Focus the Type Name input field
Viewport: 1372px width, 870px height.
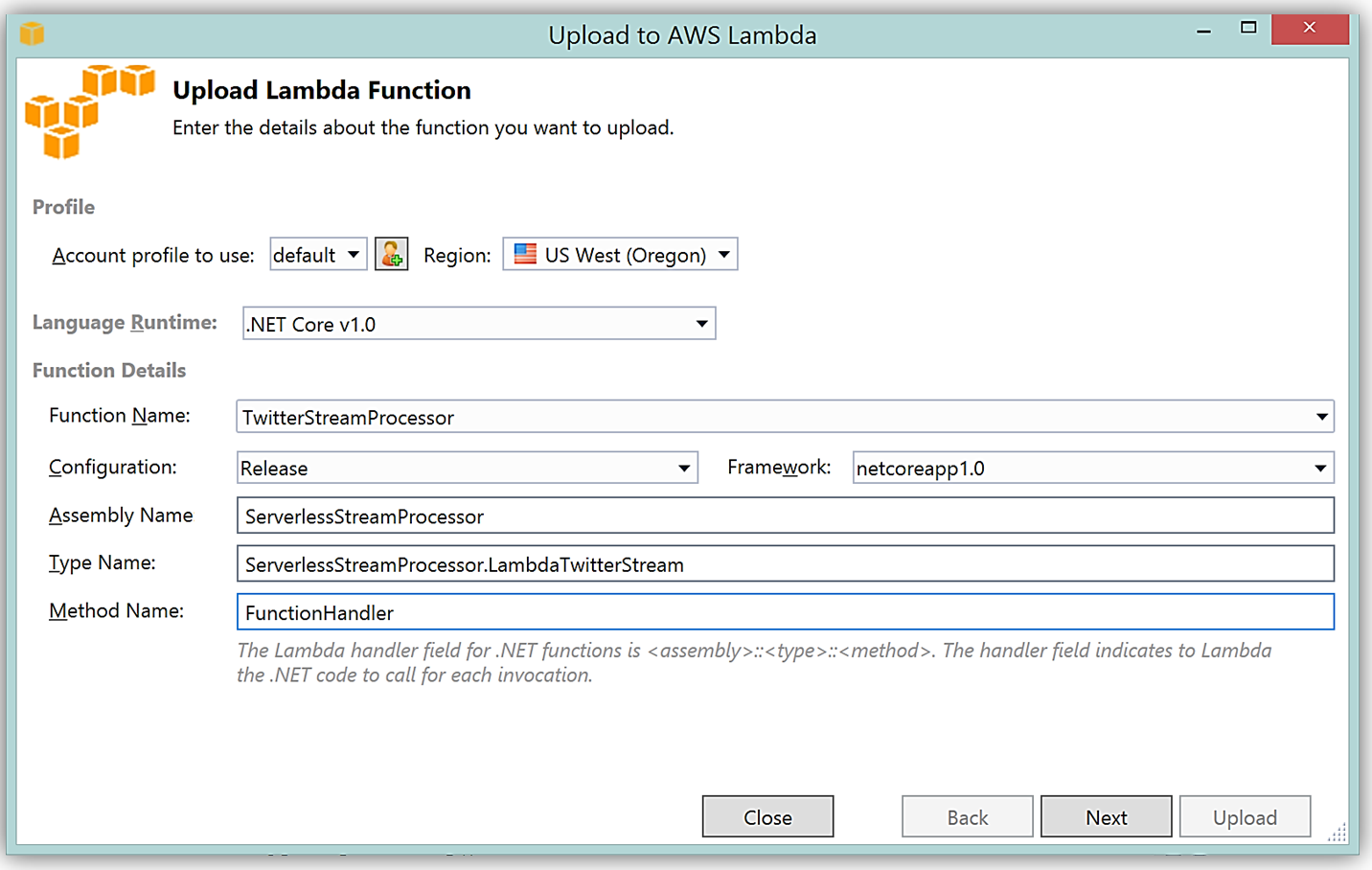[x=785, y=563]
